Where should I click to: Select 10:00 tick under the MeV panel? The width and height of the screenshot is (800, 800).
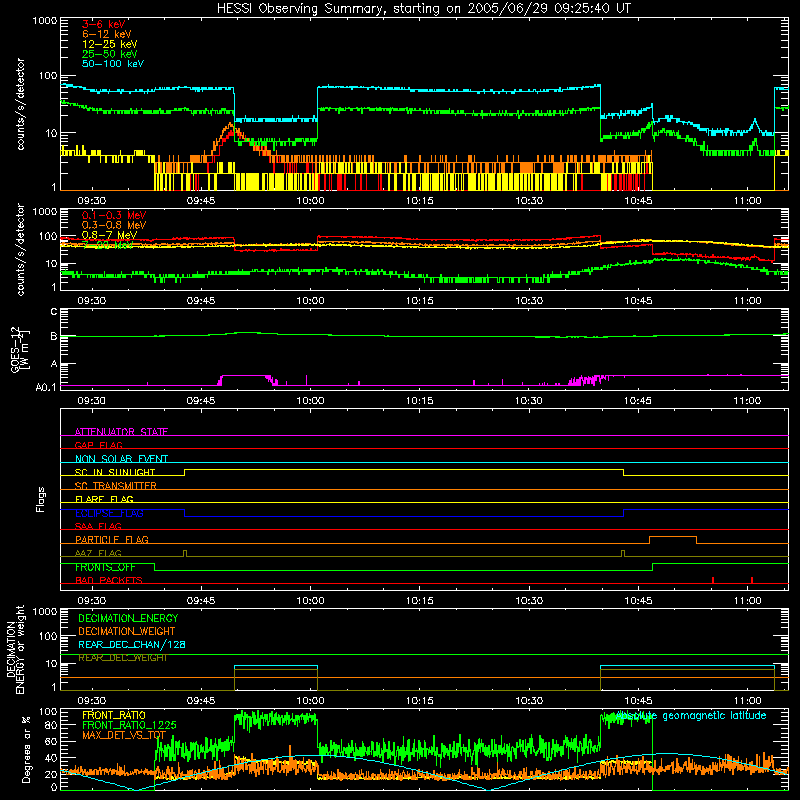tap(310, 301)
